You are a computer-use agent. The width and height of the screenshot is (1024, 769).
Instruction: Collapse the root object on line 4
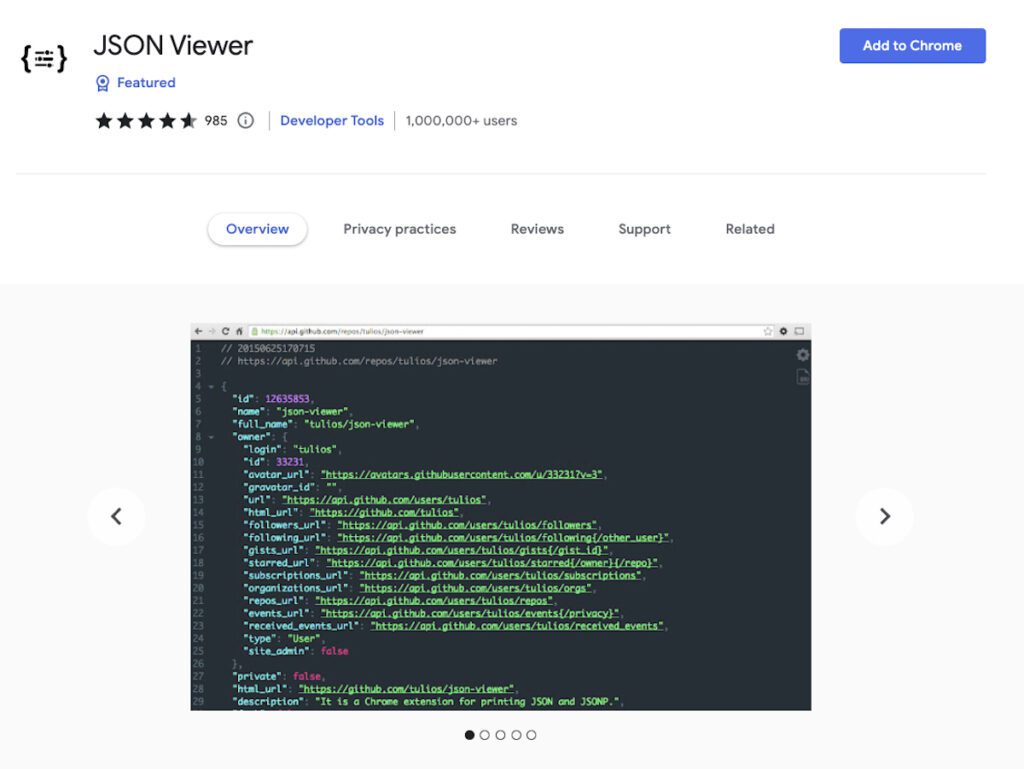(x=211, y=386)
